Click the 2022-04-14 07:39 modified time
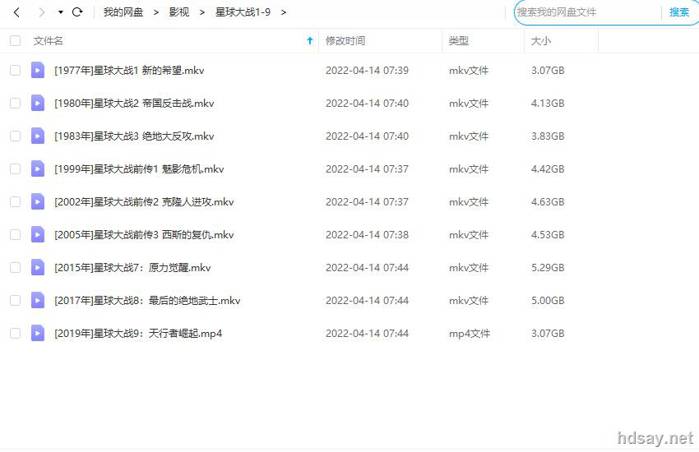This screenshot has width=699, height=452. pos(367,70)
